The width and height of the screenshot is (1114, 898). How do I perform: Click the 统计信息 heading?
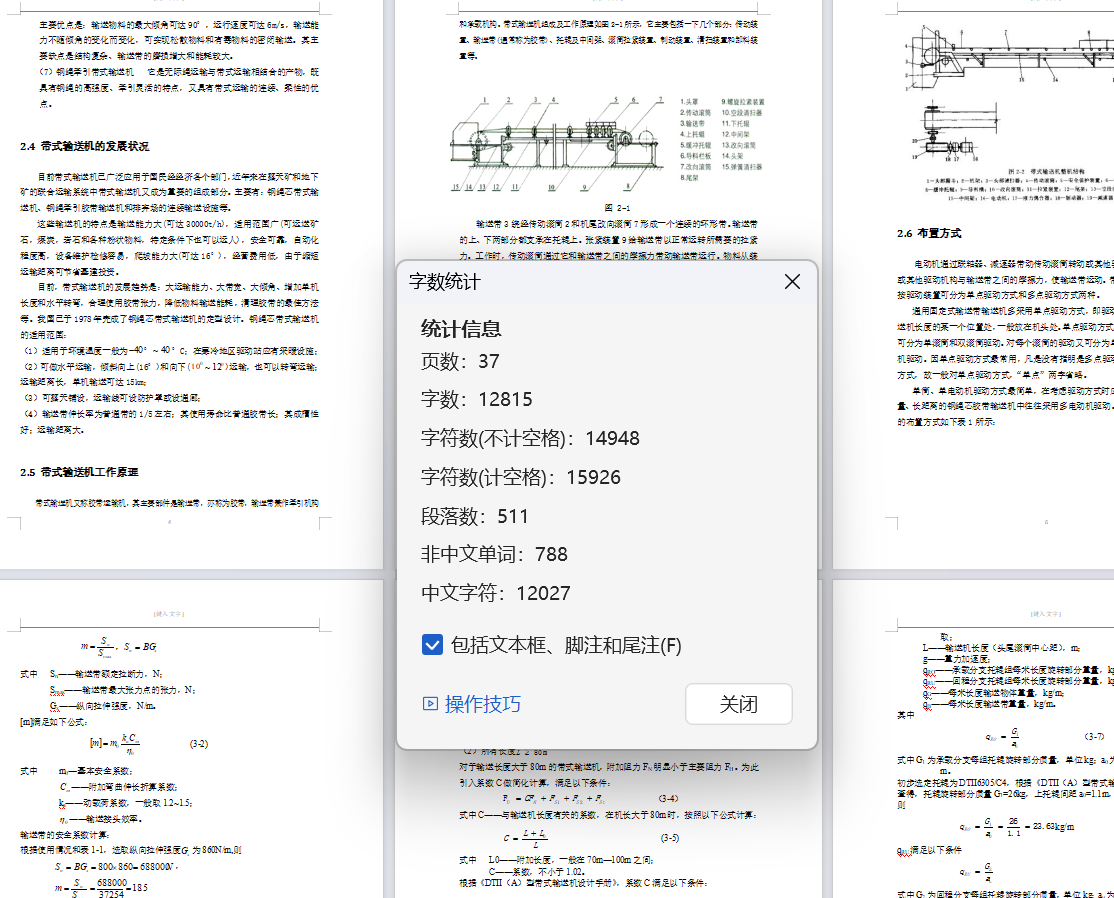(x=461, y=329)
